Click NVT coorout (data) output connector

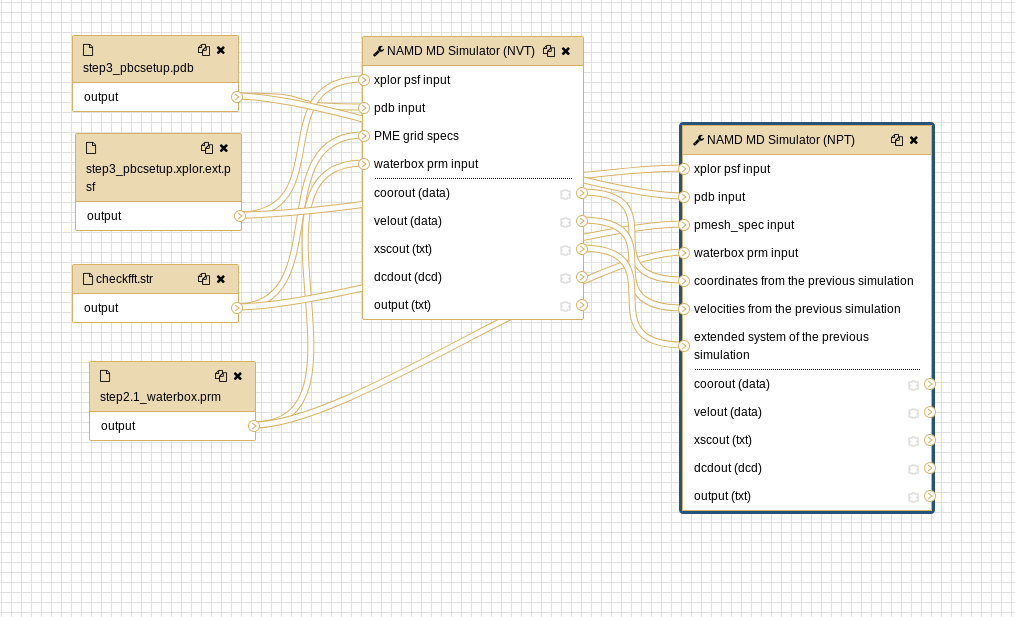582,193
